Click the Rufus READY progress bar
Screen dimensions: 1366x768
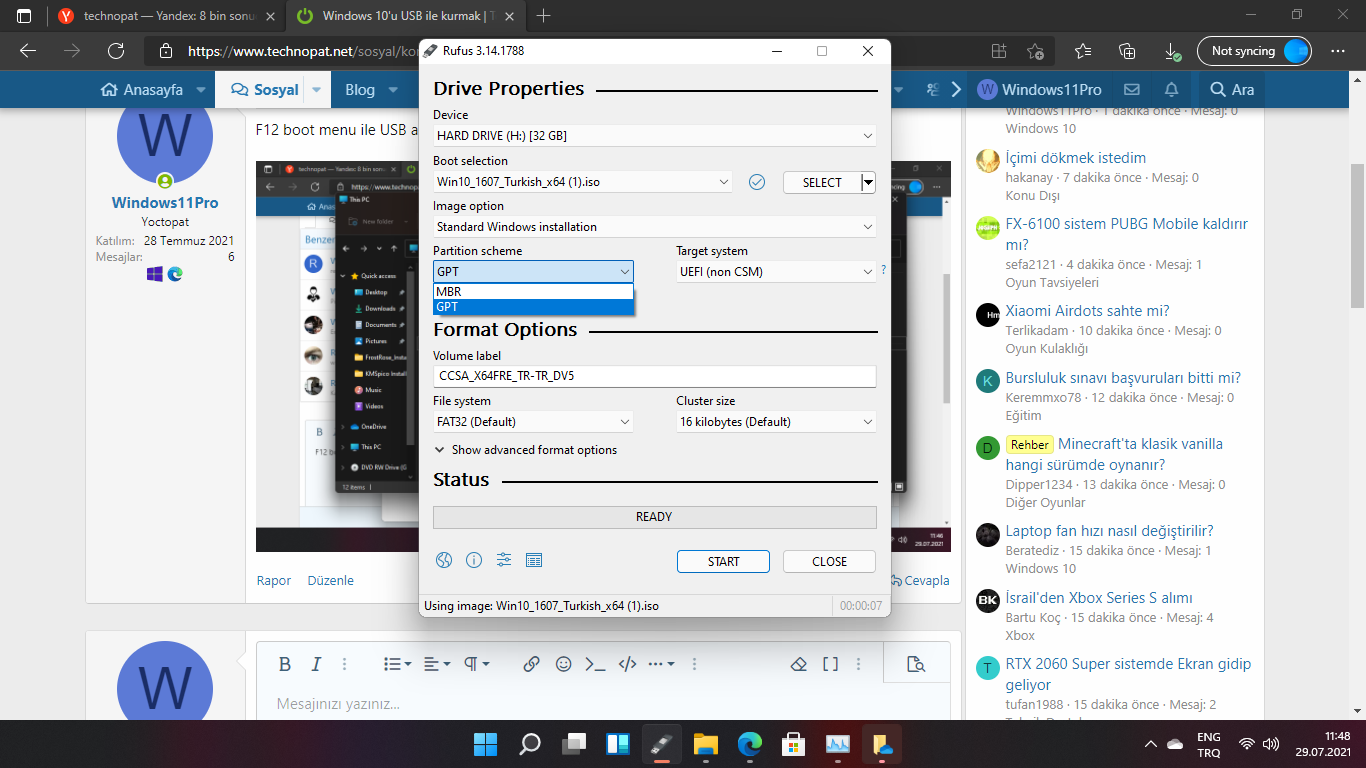coord(655,517)
